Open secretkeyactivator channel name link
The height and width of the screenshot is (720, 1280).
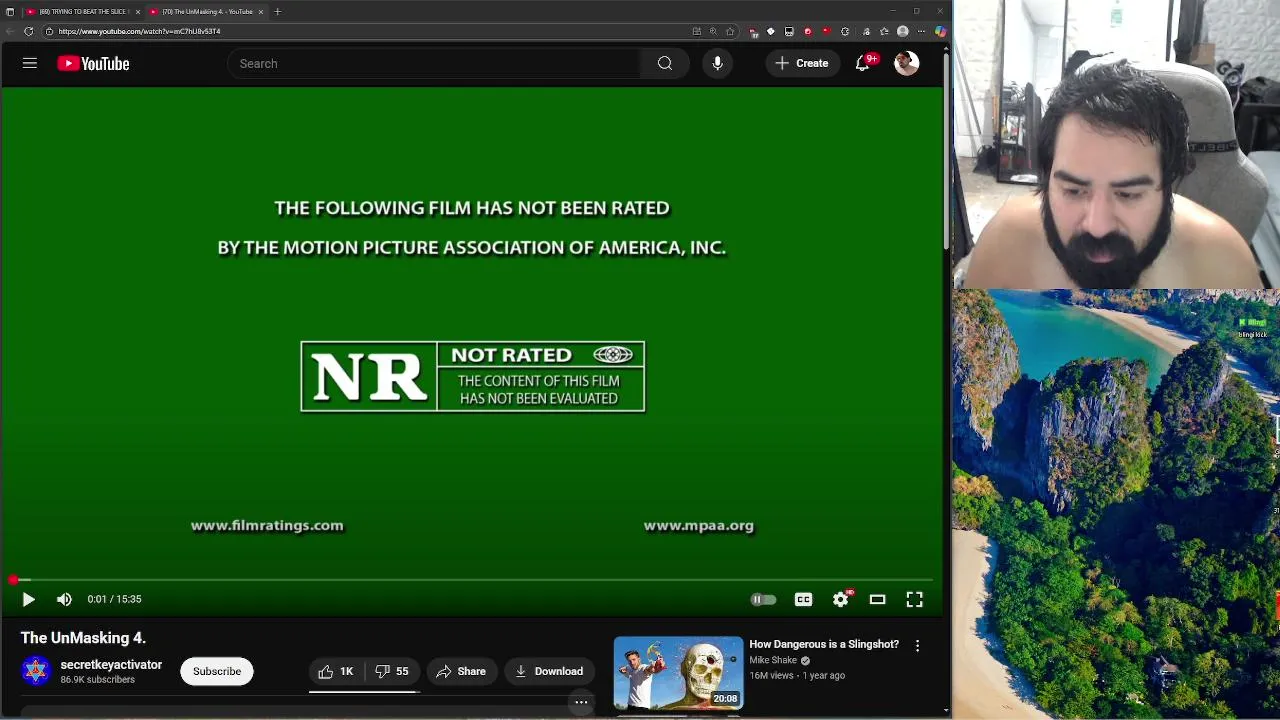111,664
